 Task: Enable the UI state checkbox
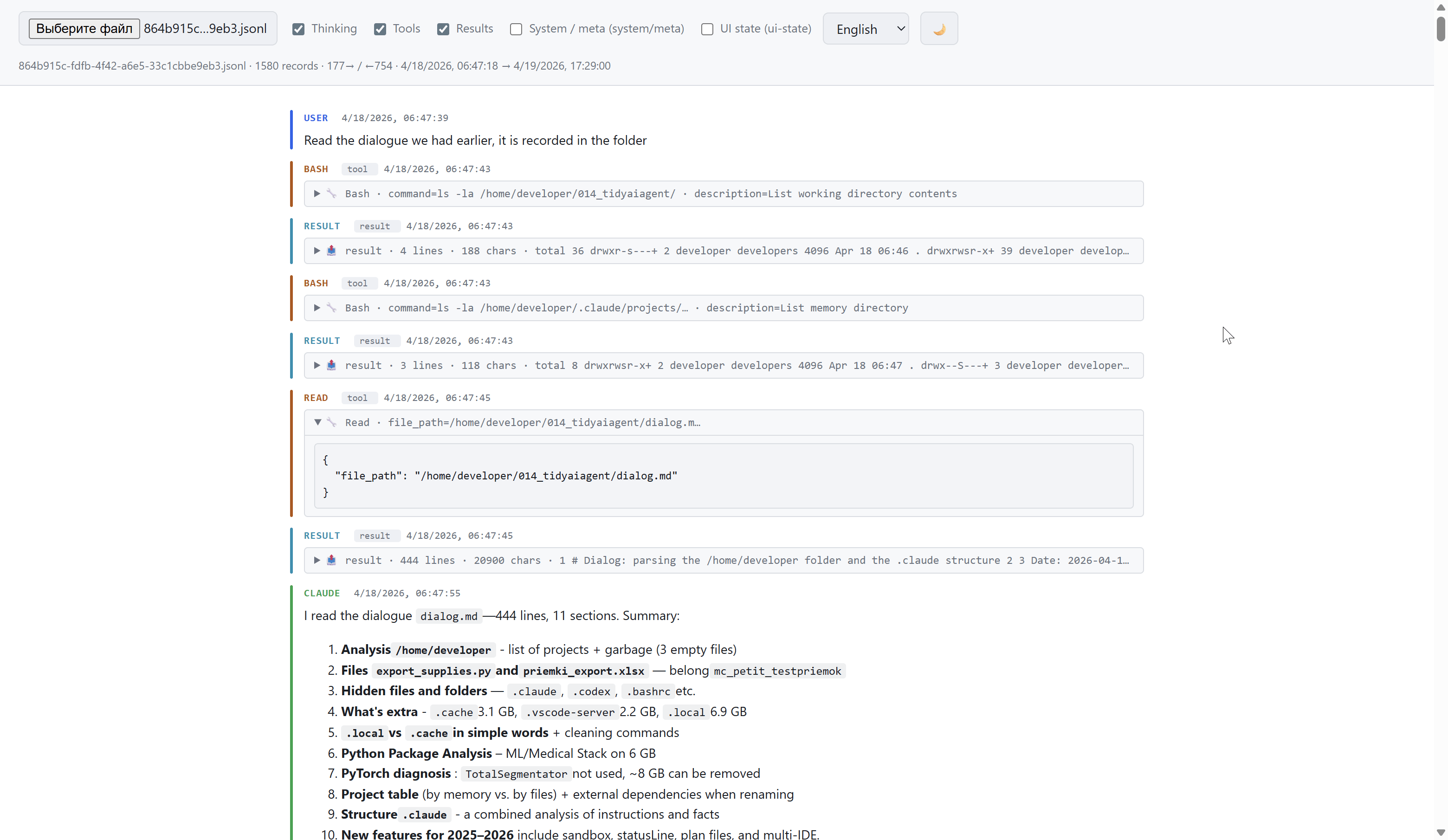point(707,29)
